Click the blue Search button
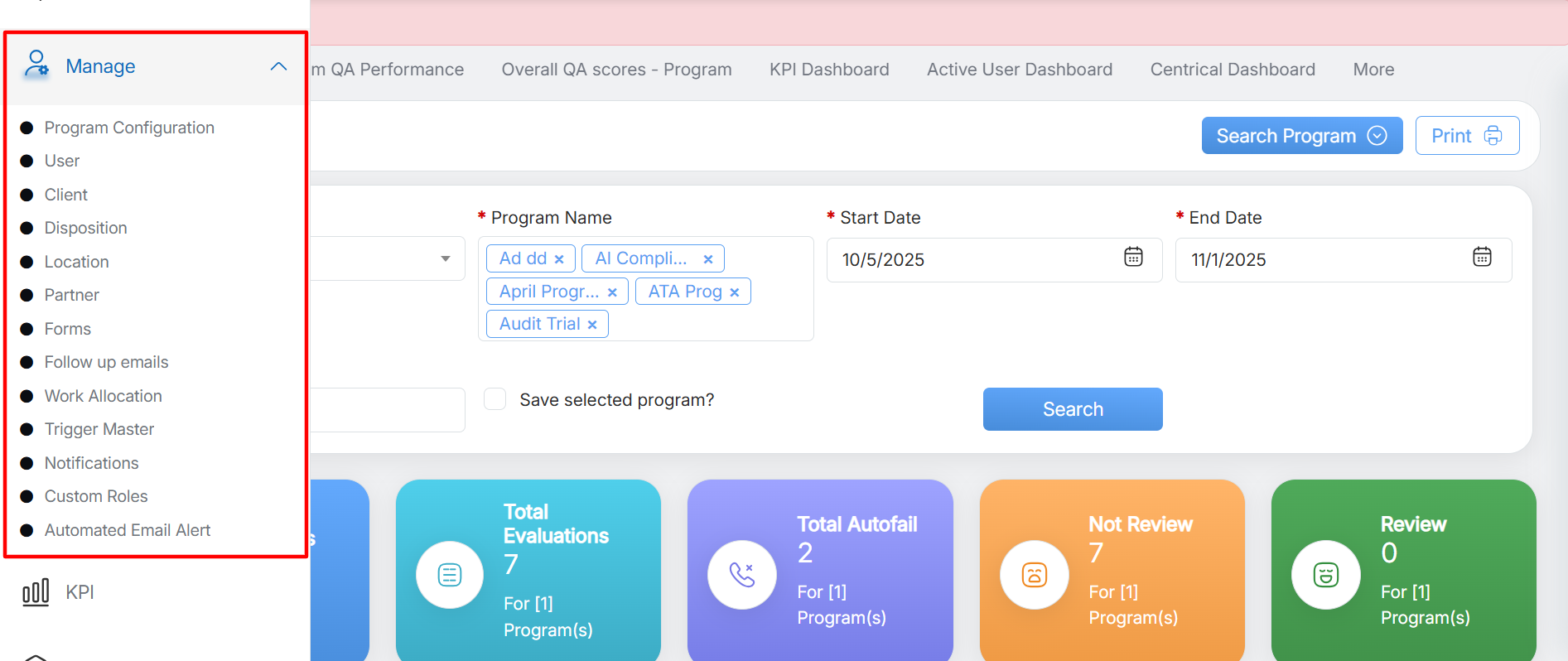This screenshot has height=661, width=1568. pos(1072,409)
